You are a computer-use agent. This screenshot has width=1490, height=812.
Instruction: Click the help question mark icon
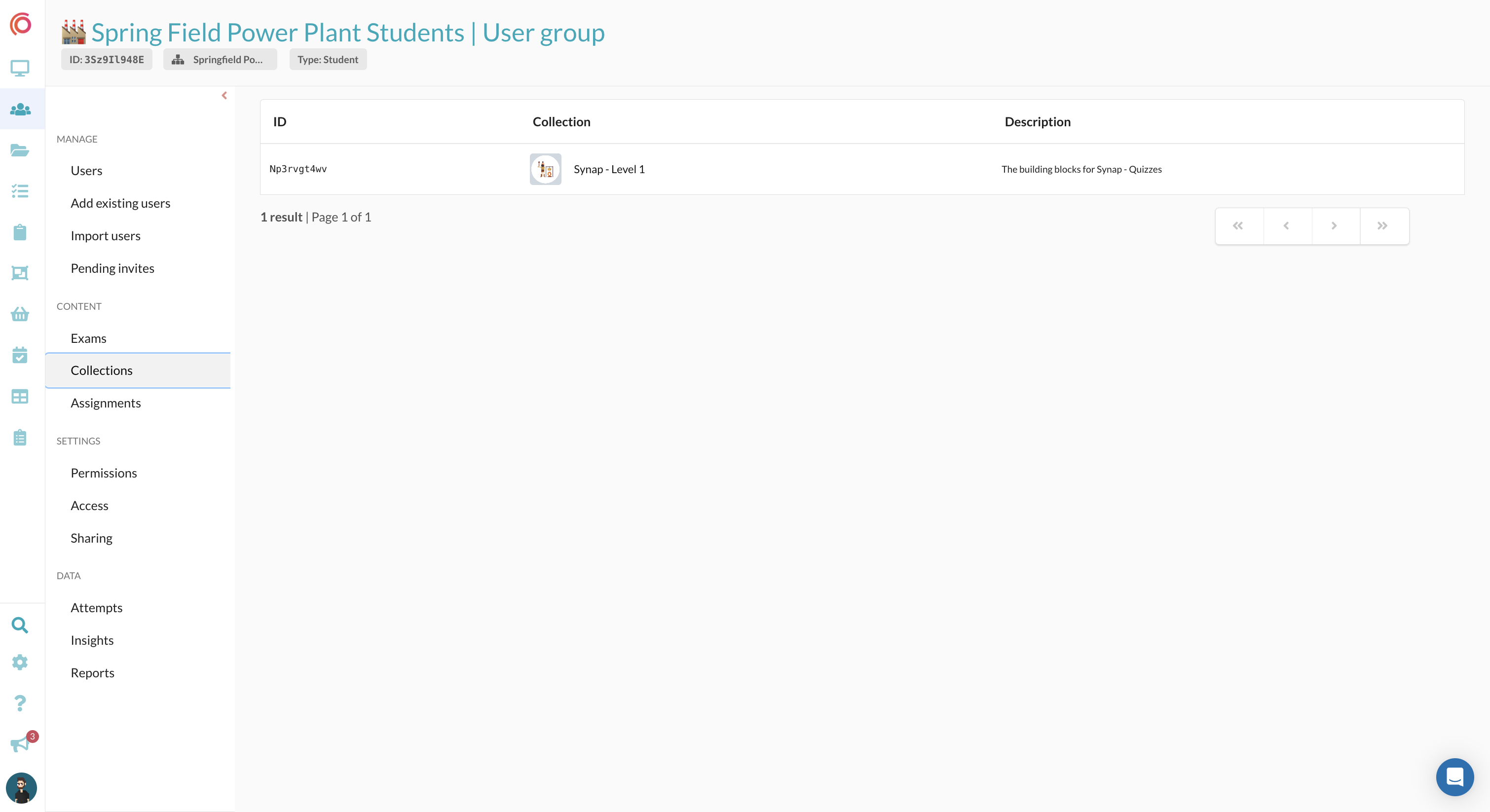[20, 703]
